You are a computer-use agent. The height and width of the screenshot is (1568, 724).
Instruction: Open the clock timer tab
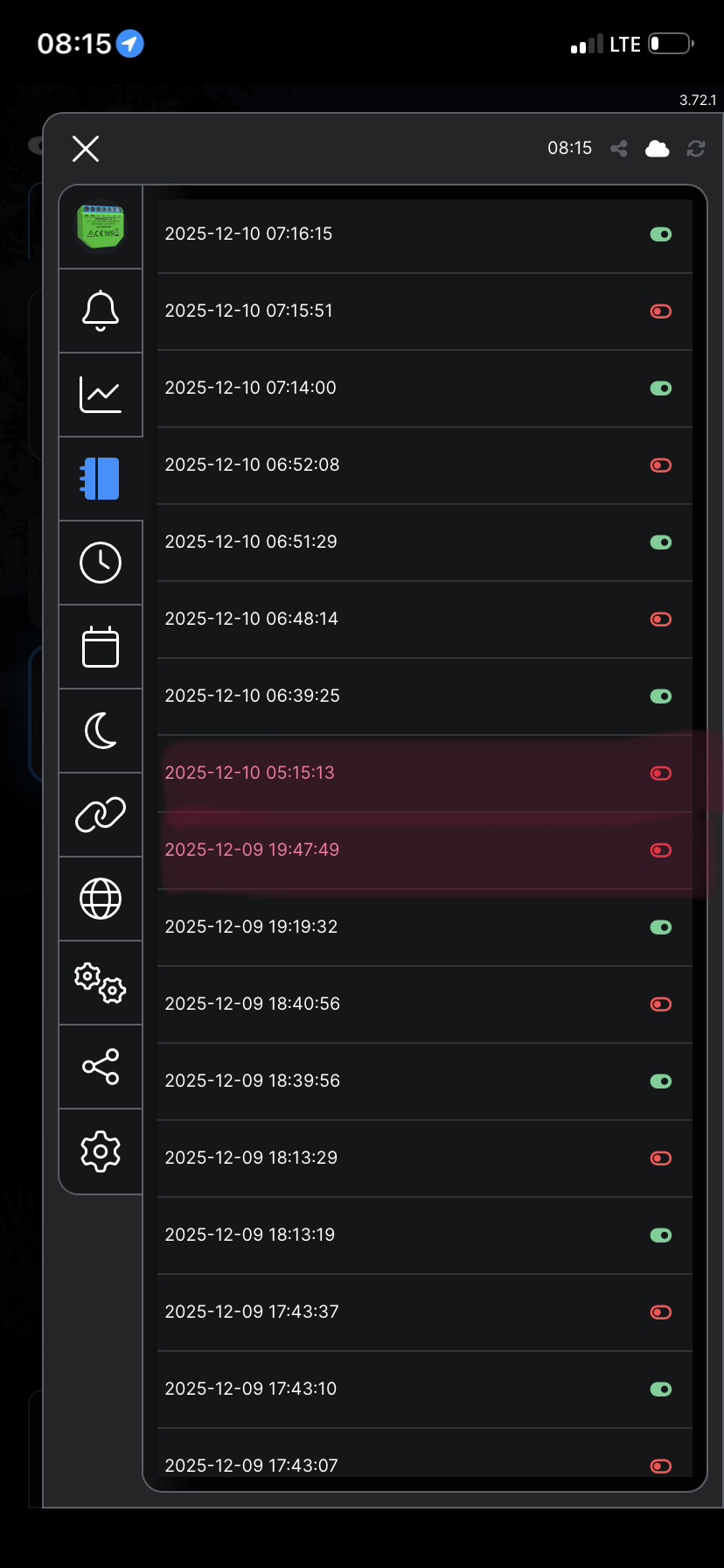(x=101, y=563)
